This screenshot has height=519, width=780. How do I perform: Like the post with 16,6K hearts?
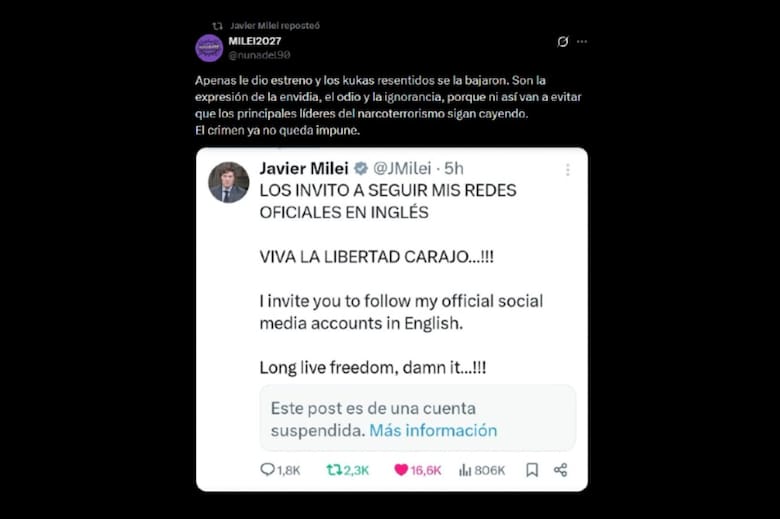coord(401,469)
